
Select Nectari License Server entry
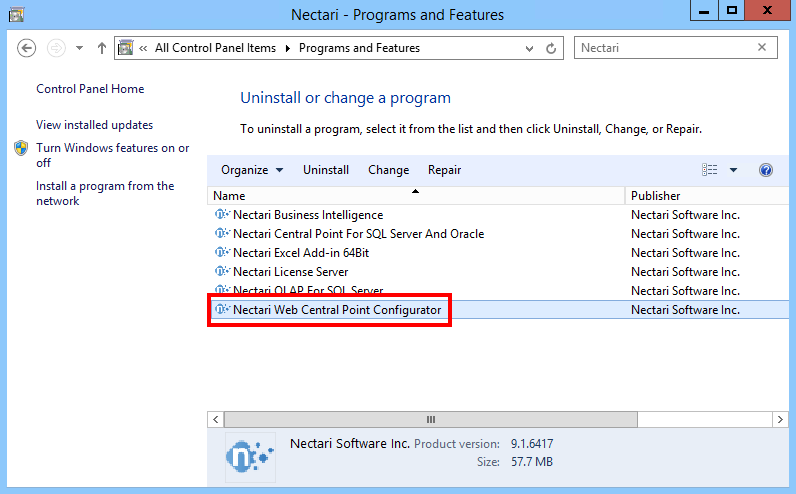pos(290,272)
